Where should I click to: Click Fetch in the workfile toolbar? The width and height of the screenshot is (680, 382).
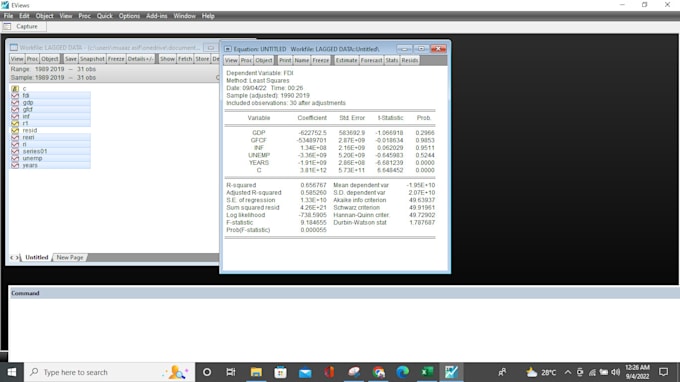185,59
